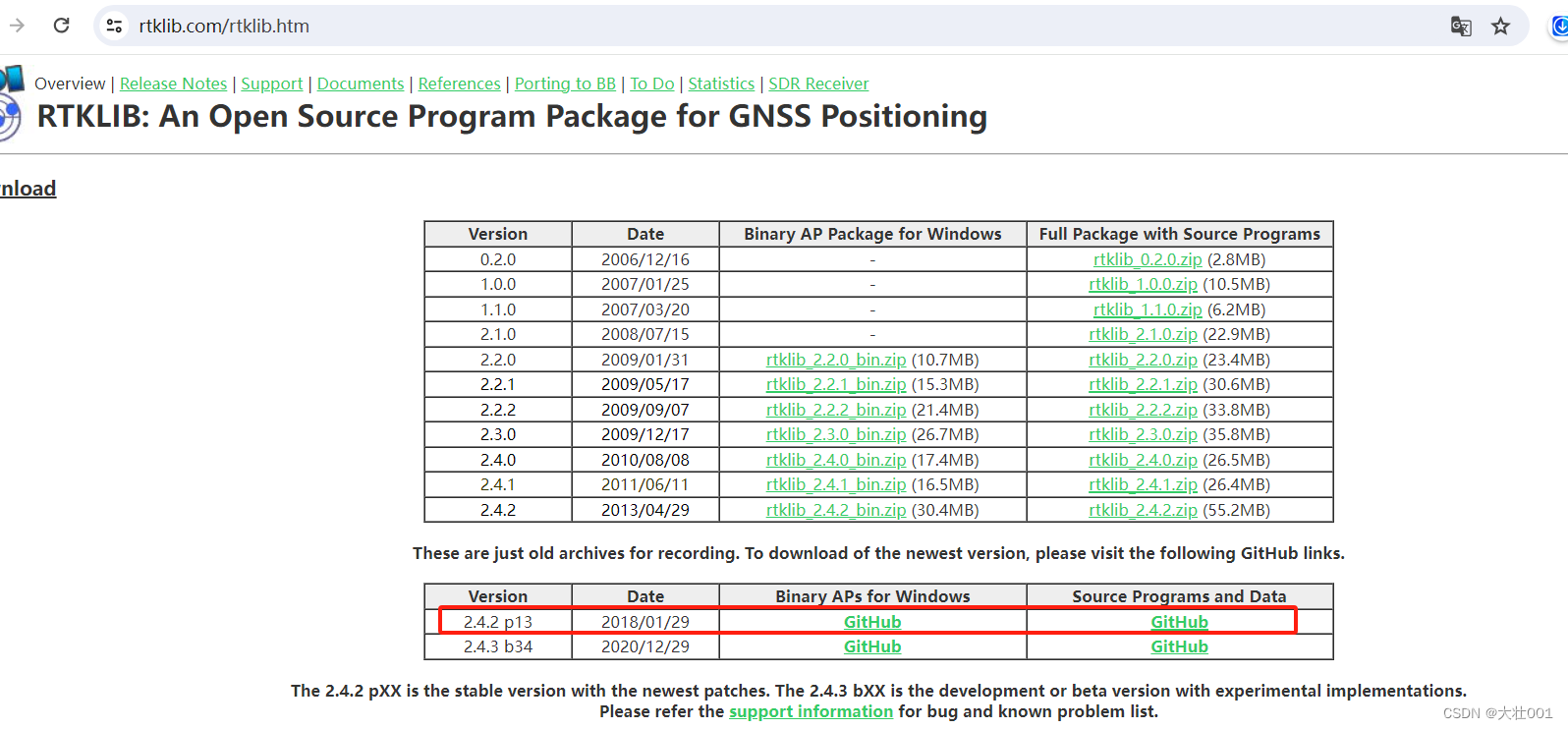Click the translate page icon
The width and height of the screenshot is (1568, 729).
pyautogui.click(x=1461, y=27)
